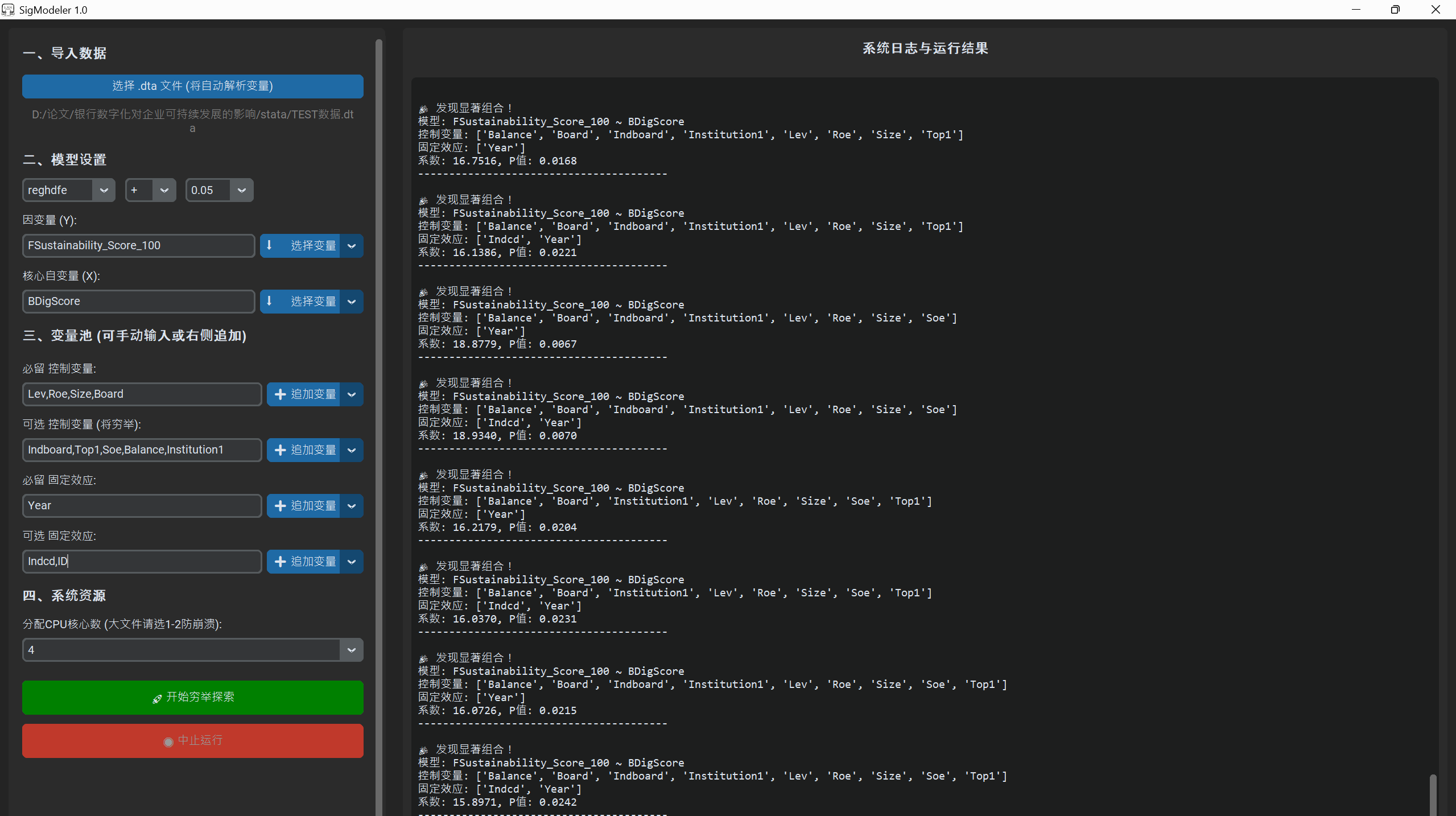Image resolution: width=1456 pixels, height=816 pixels.
Task: Expand the chevron beside dependent variable select button
Action: [x=352, y=246]
